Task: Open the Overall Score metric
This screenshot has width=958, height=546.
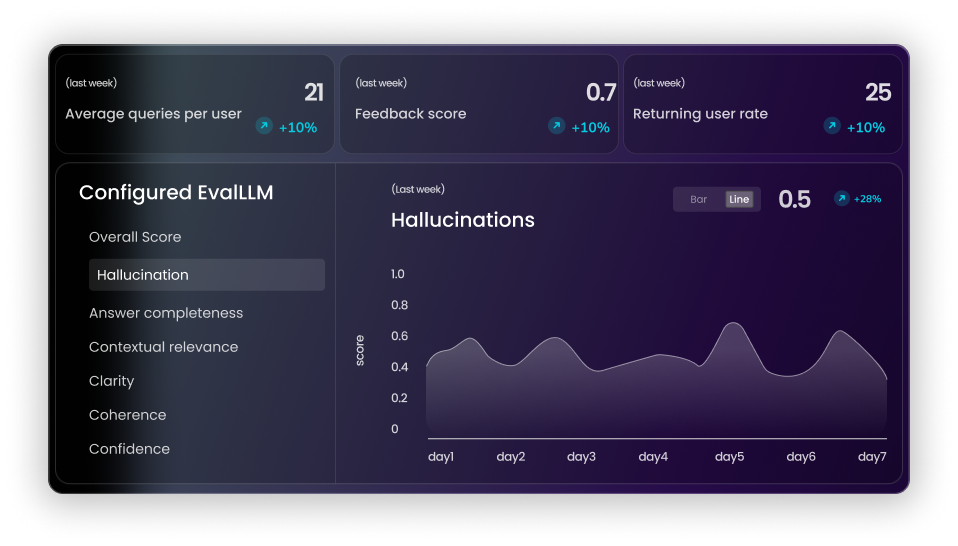Action: point(135,237)
